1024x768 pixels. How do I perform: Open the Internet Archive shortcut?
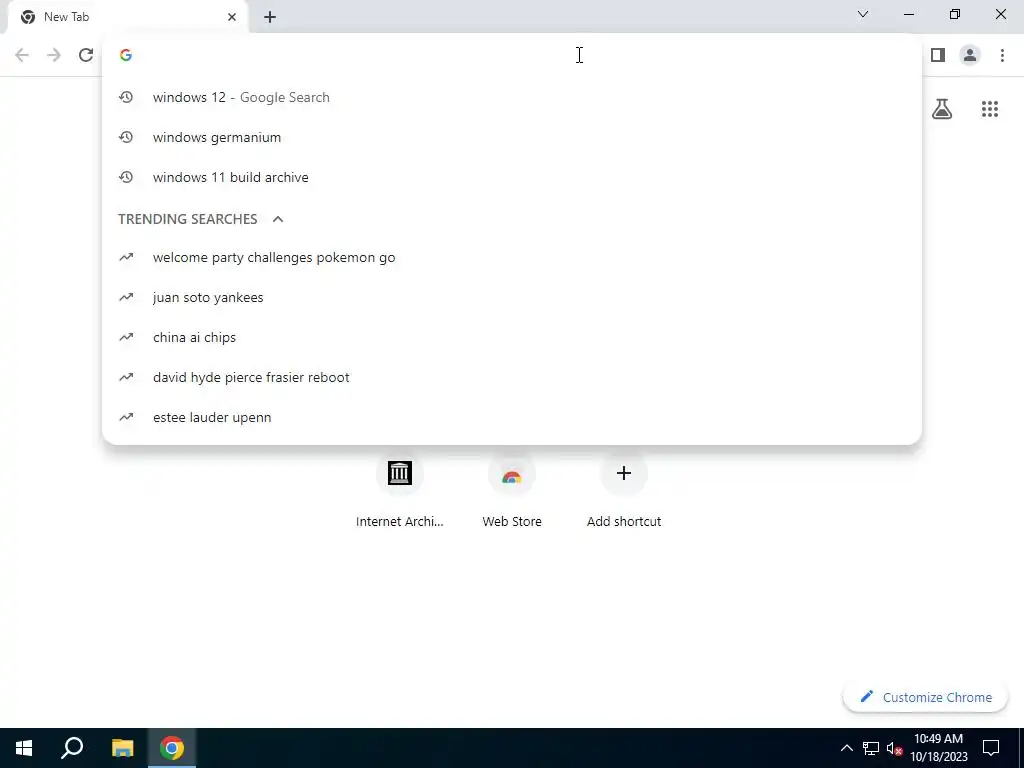pos(400,491)
